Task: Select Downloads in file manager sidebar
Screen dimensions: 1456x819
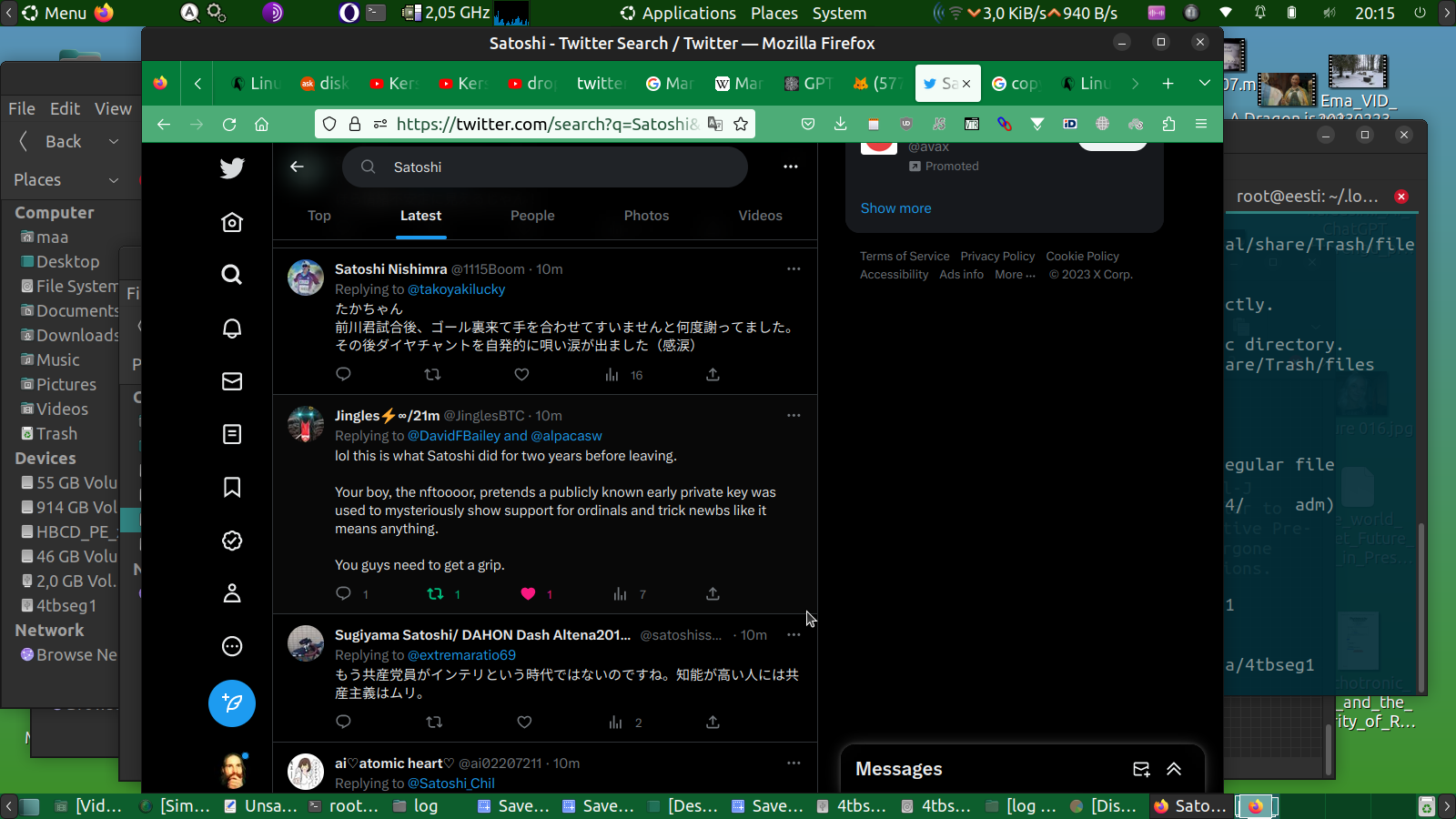Action: pos(71,336)
